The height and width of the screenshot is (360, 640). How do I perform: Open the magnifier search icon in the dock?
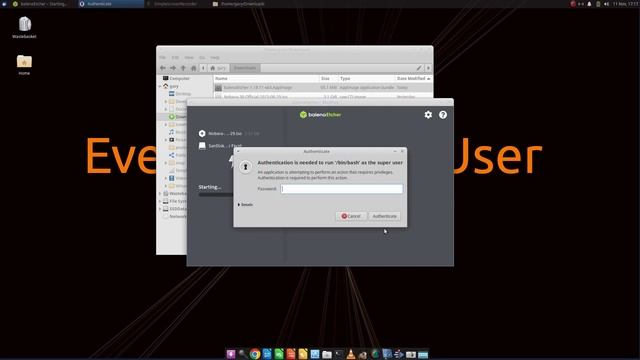242,354
